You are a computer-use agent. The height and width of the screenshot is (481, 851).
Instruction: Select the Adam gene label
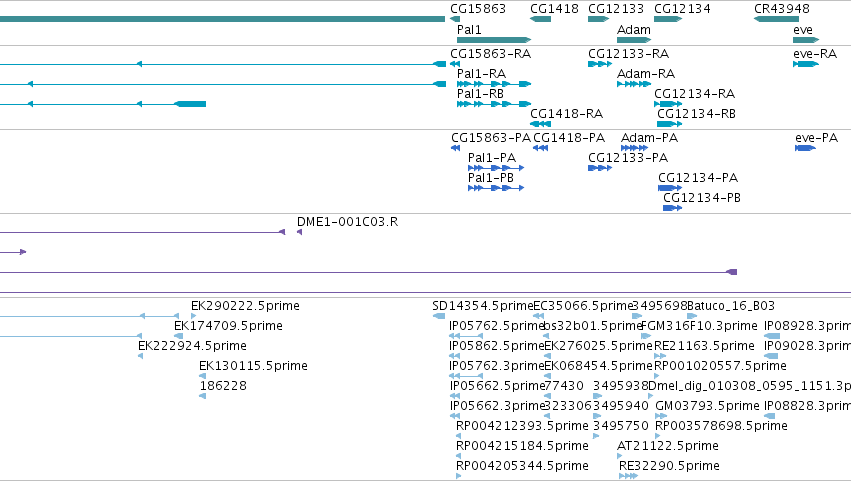tap(634, 29)
